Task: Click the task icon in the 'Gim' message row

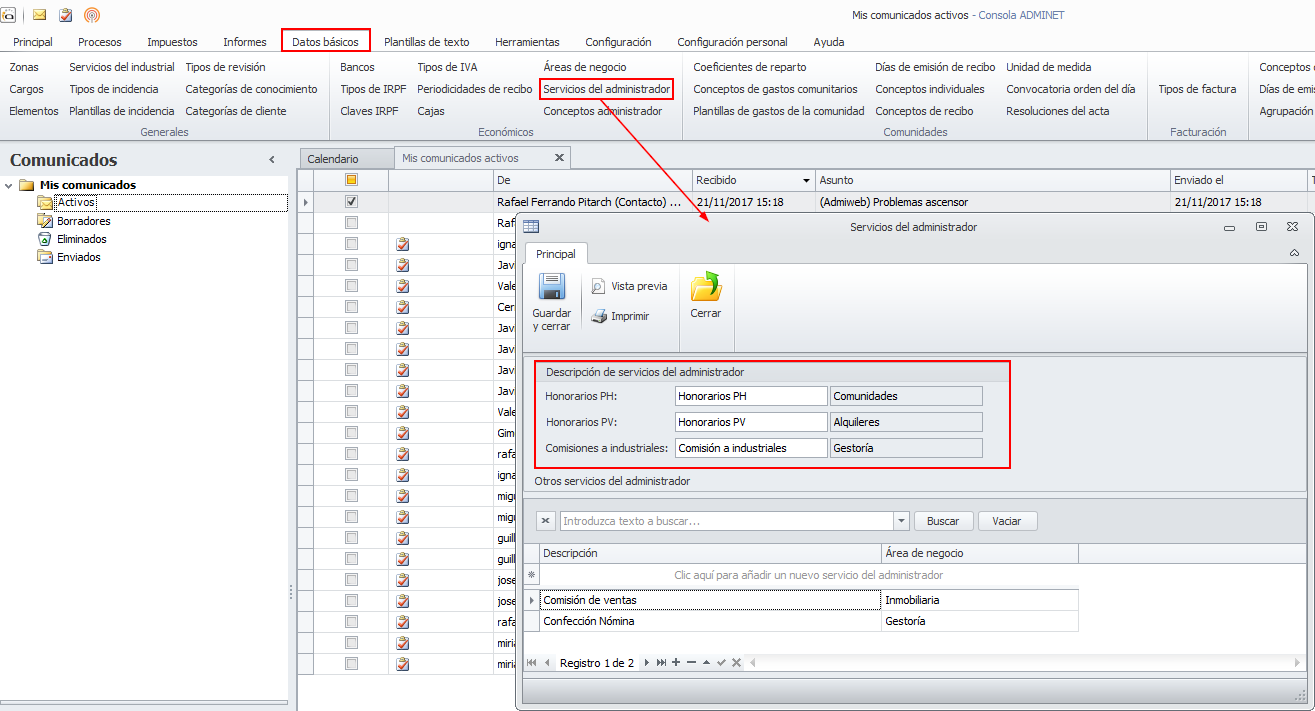Action: point(403,433)
